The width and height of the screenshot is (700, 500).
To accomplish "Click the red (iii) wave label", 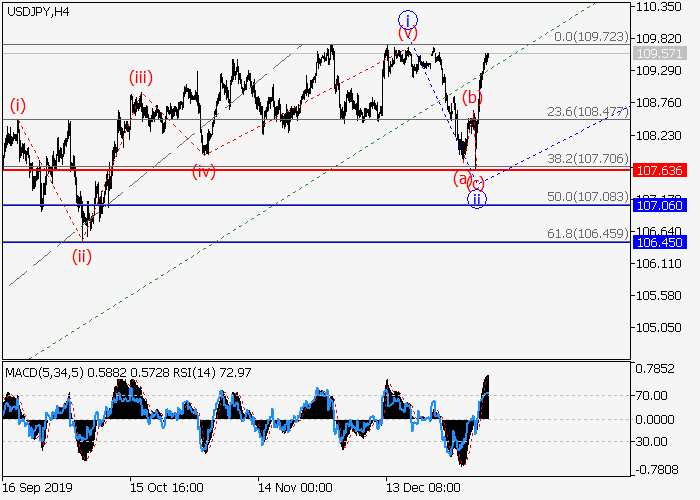I will [x=139, y=76].
